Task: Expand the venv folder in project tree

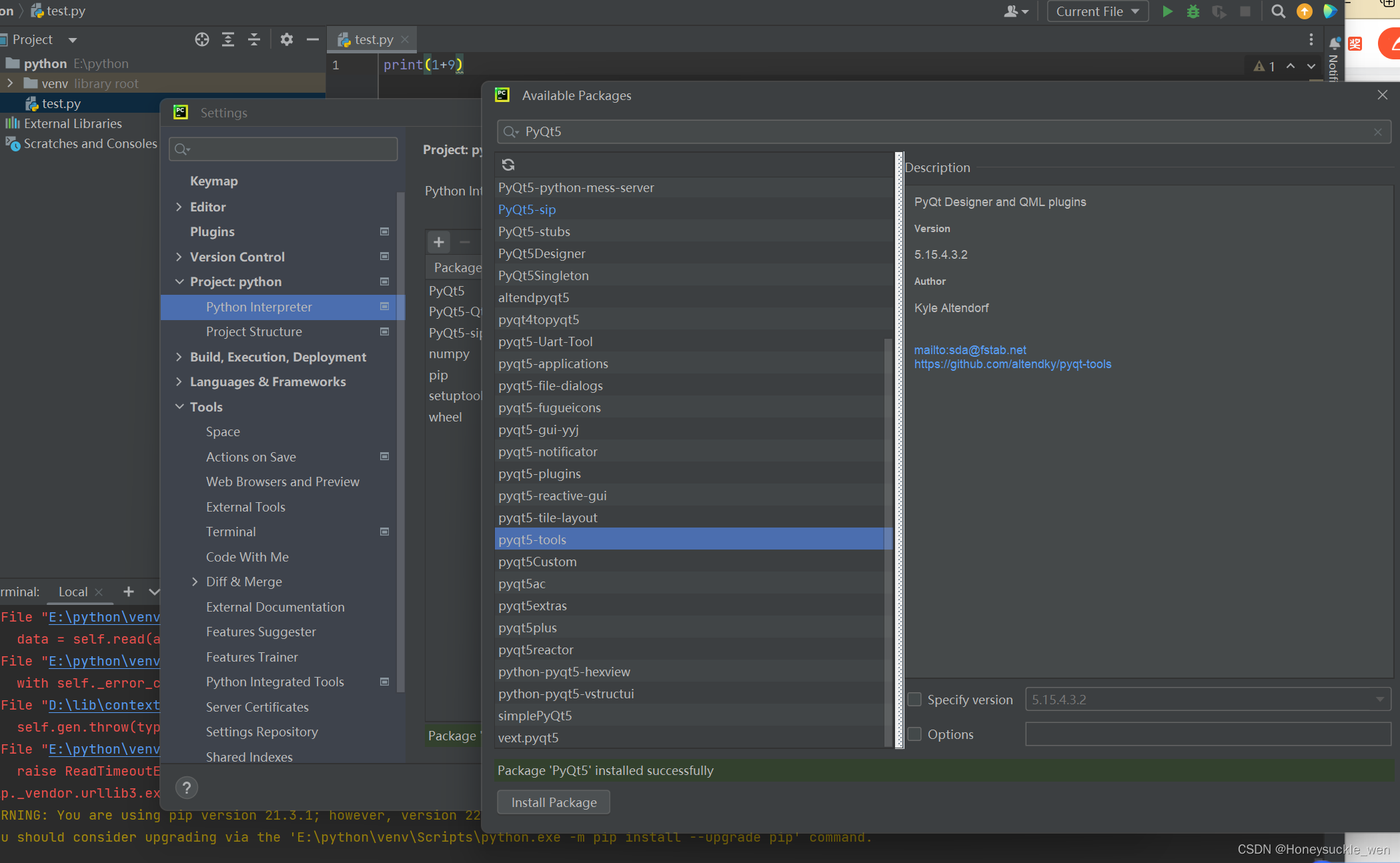Action: 10,83
